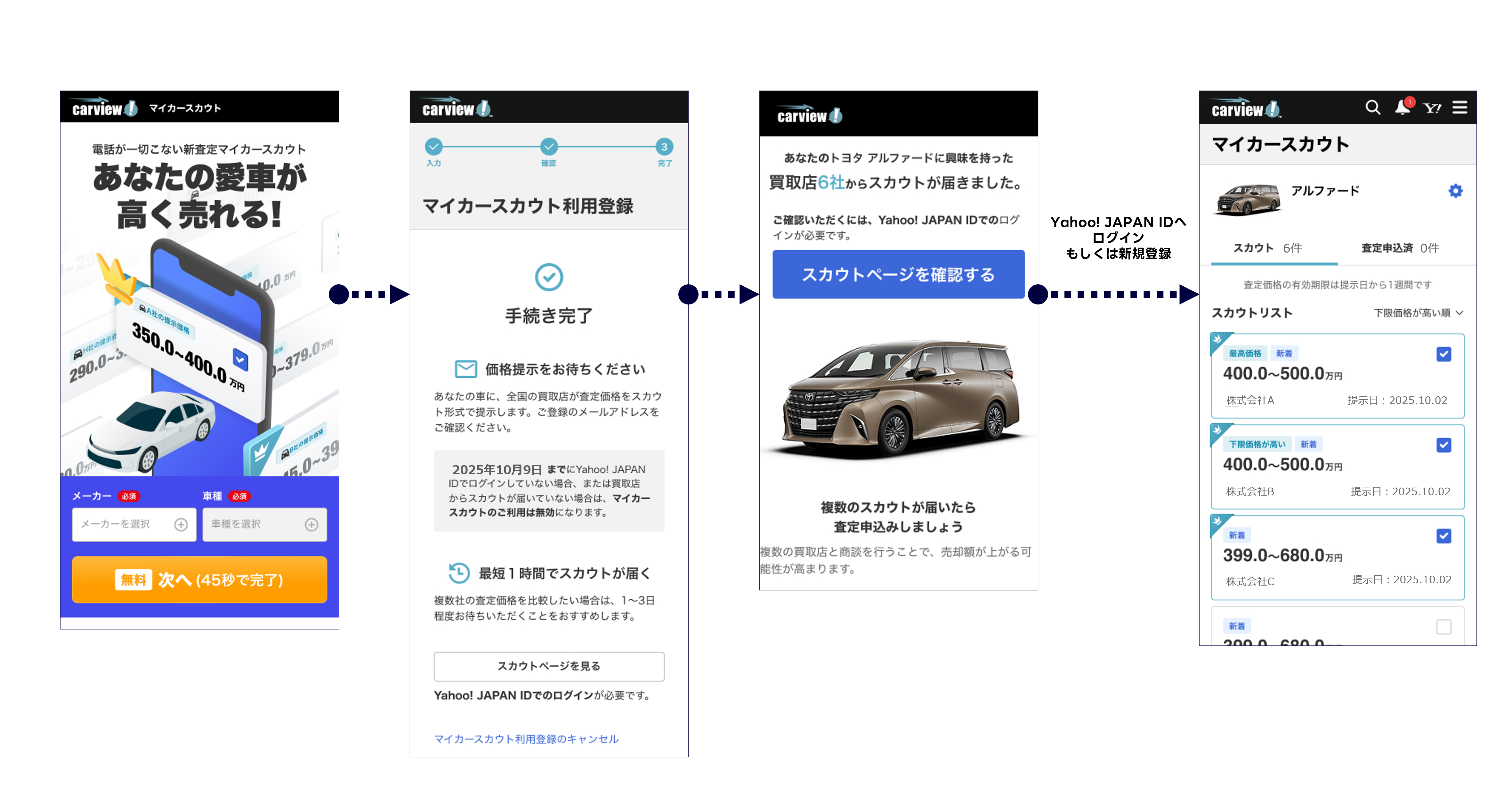The image size is (1512, 794).
Task: Click the search magnifier icon
Action: [1372, 107]
